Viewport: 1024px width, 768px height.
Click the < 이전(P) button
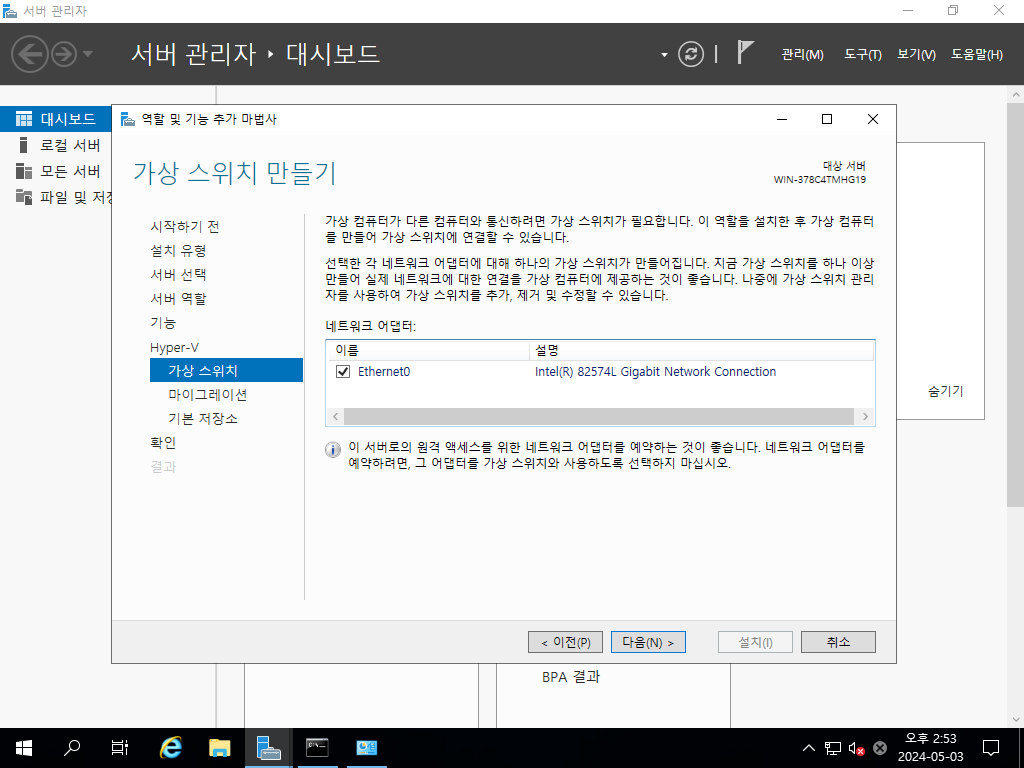[x=566, y=642]
